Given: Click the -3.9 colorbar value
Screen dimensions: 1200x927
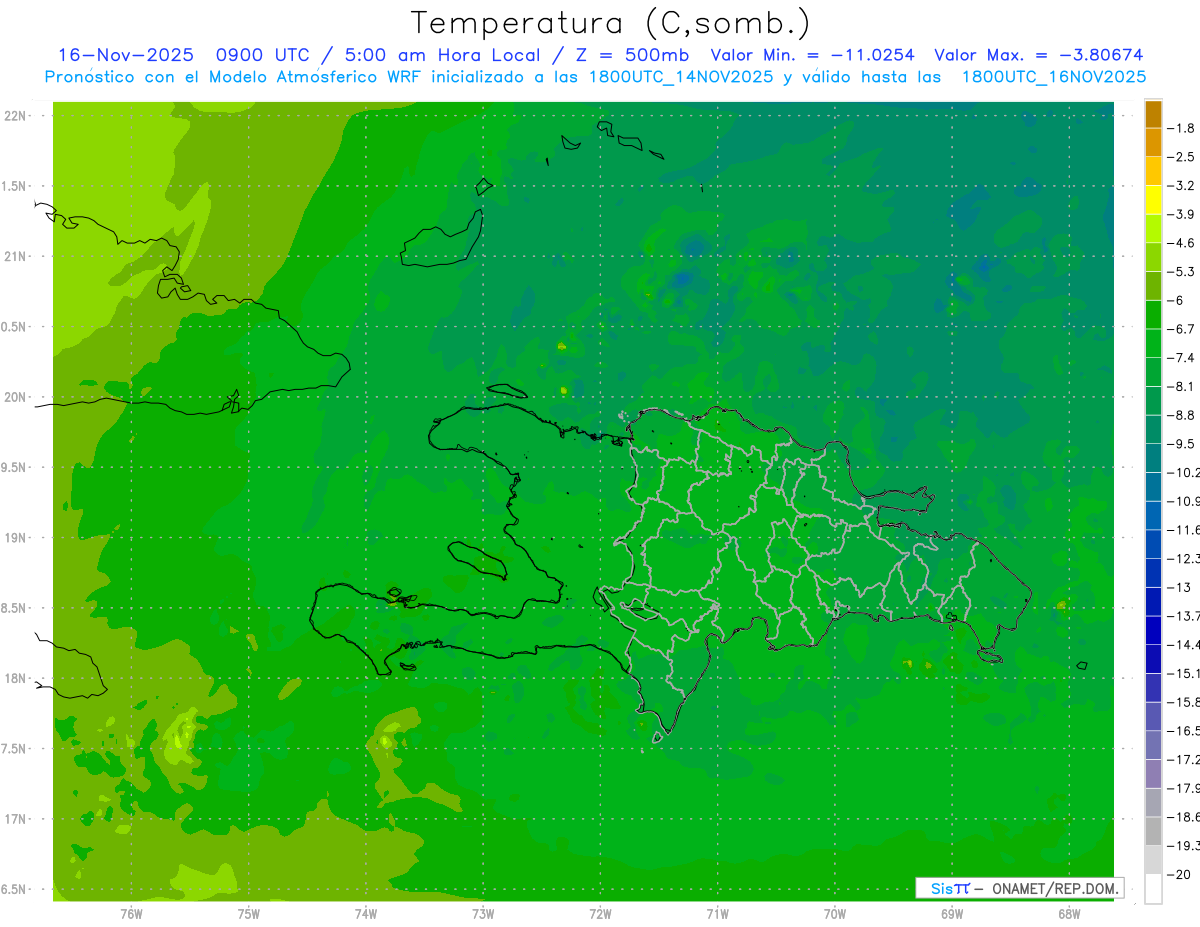Looking at the screenshot, I should coord(1181,215).
